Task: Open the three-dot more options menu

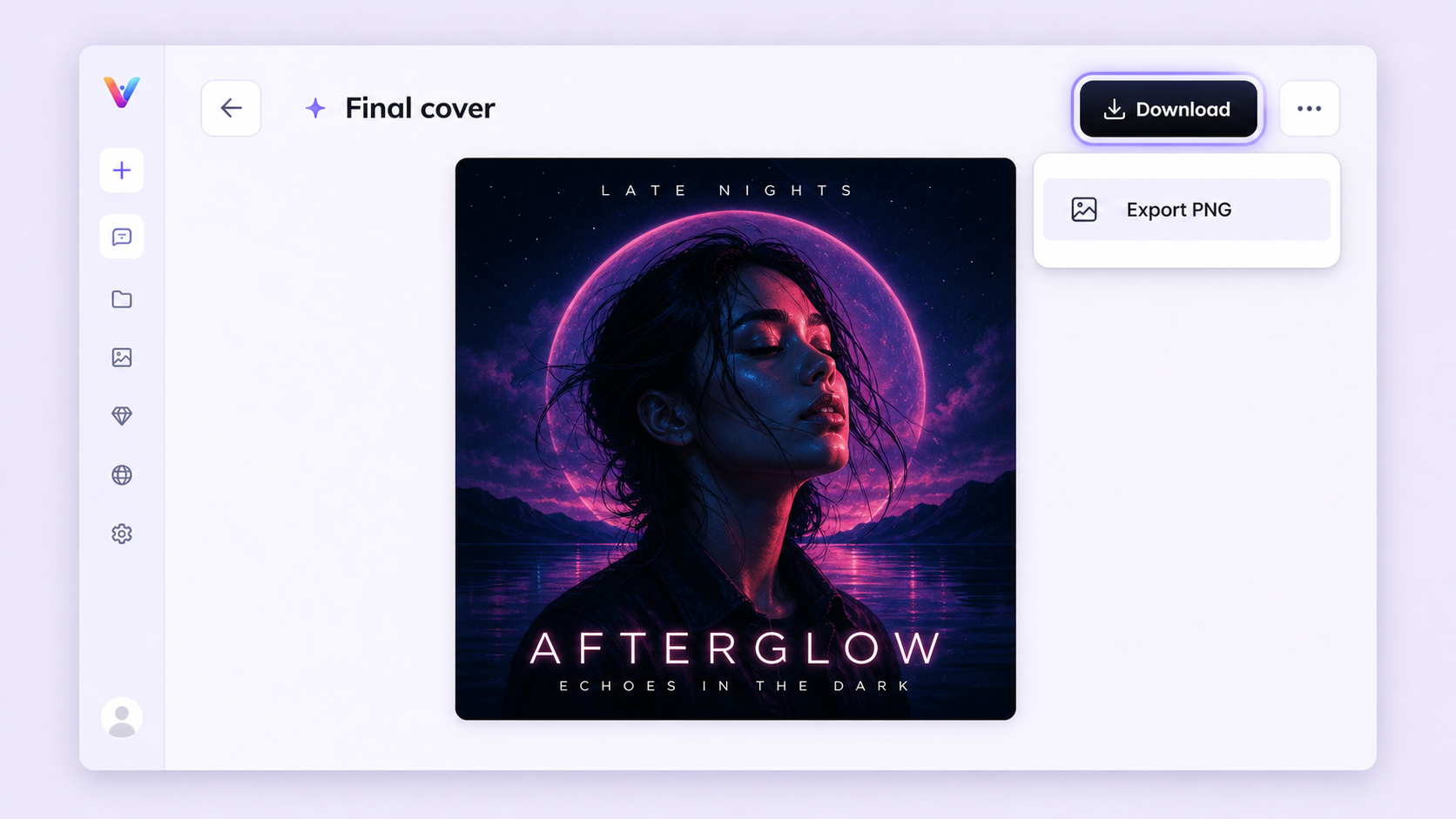Action: [x=1309, y=109]
